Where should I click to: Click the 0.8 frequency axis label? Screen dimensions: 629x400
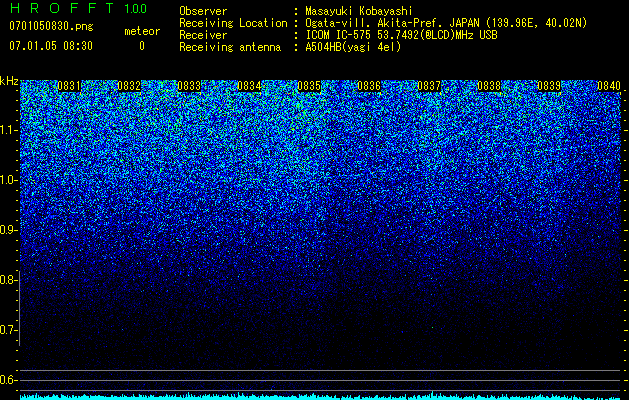[x=8, y=280]
